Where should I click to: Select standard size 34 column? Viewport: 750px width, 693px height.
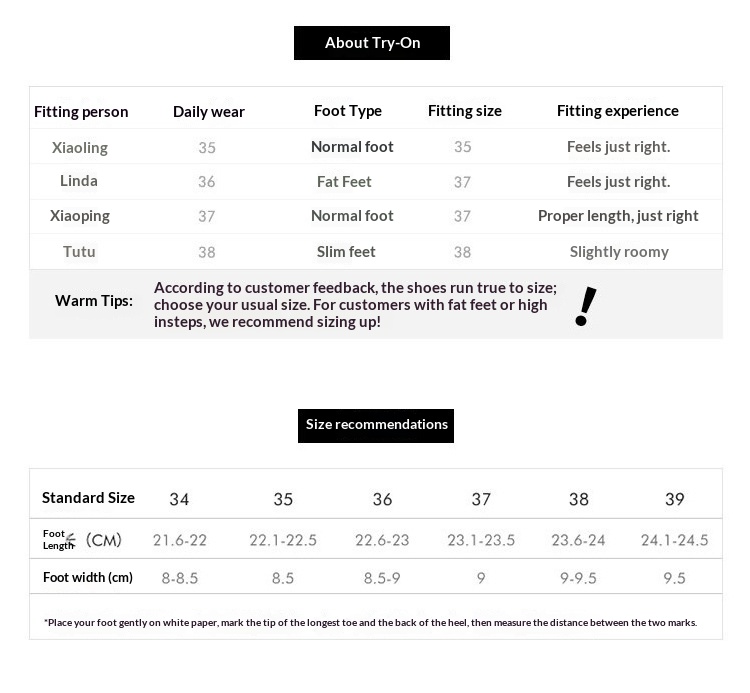[179, 499]
